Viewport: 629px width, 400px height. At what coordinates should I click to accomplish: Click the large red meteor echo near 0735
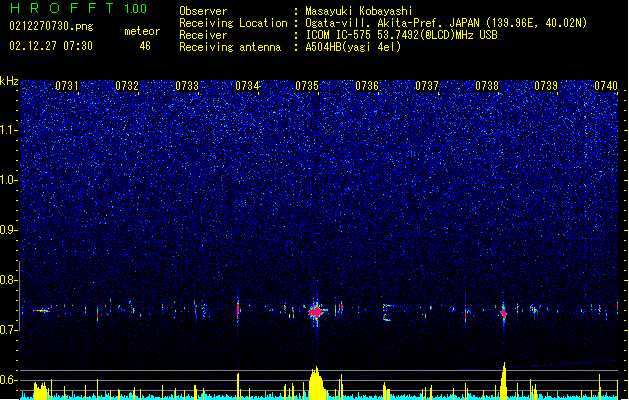point(317,312)
